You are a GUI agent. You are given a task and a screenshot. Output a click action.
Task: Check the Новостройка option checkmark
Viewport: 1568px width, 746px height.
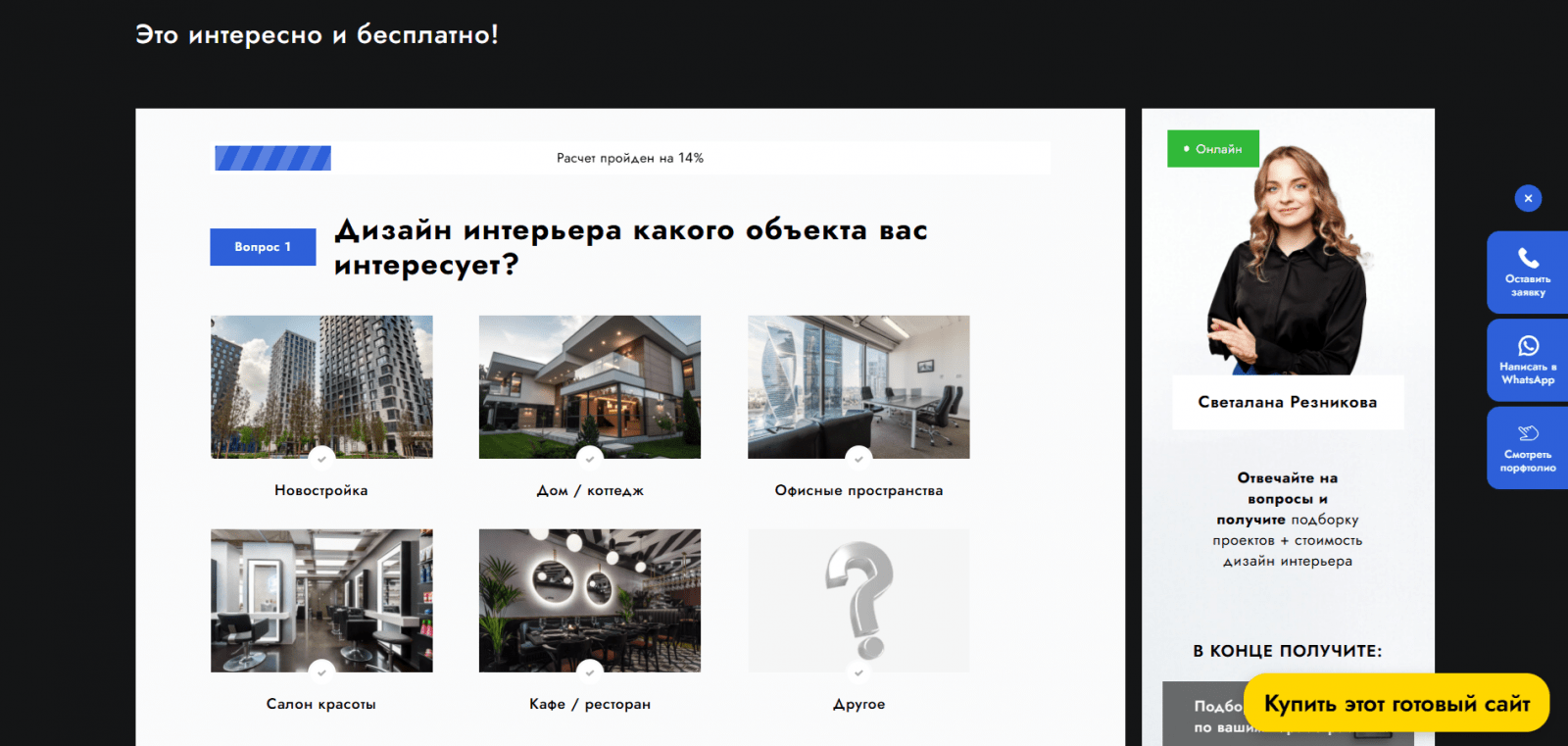point(321,458)
